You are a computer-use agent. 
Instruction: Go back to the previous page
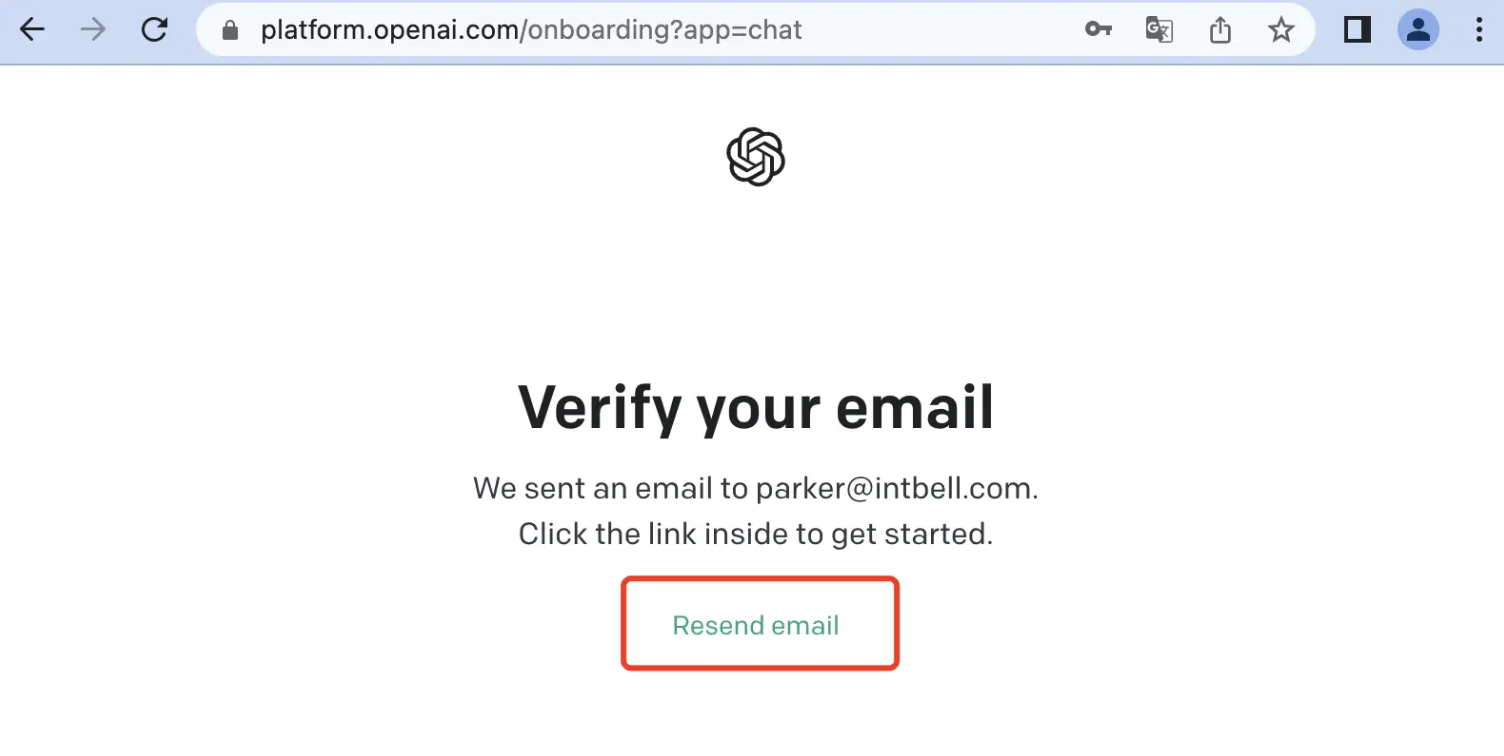point(33,30)
